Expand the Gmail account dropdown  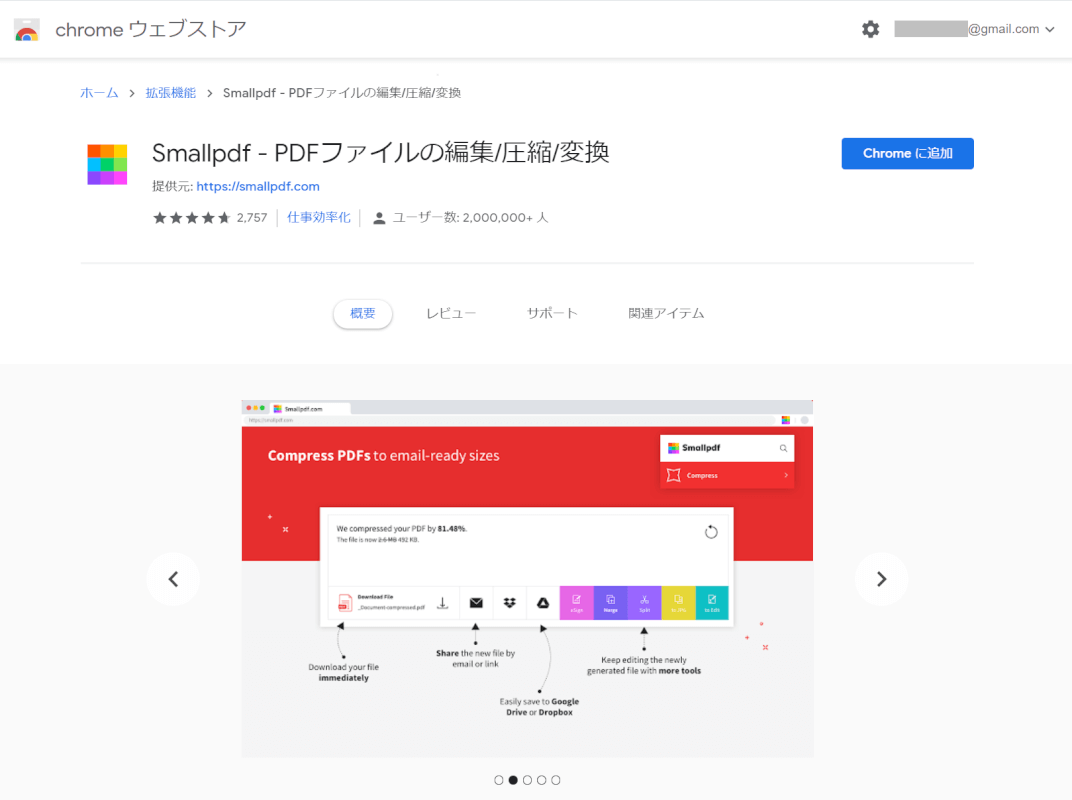[1049, 30]
